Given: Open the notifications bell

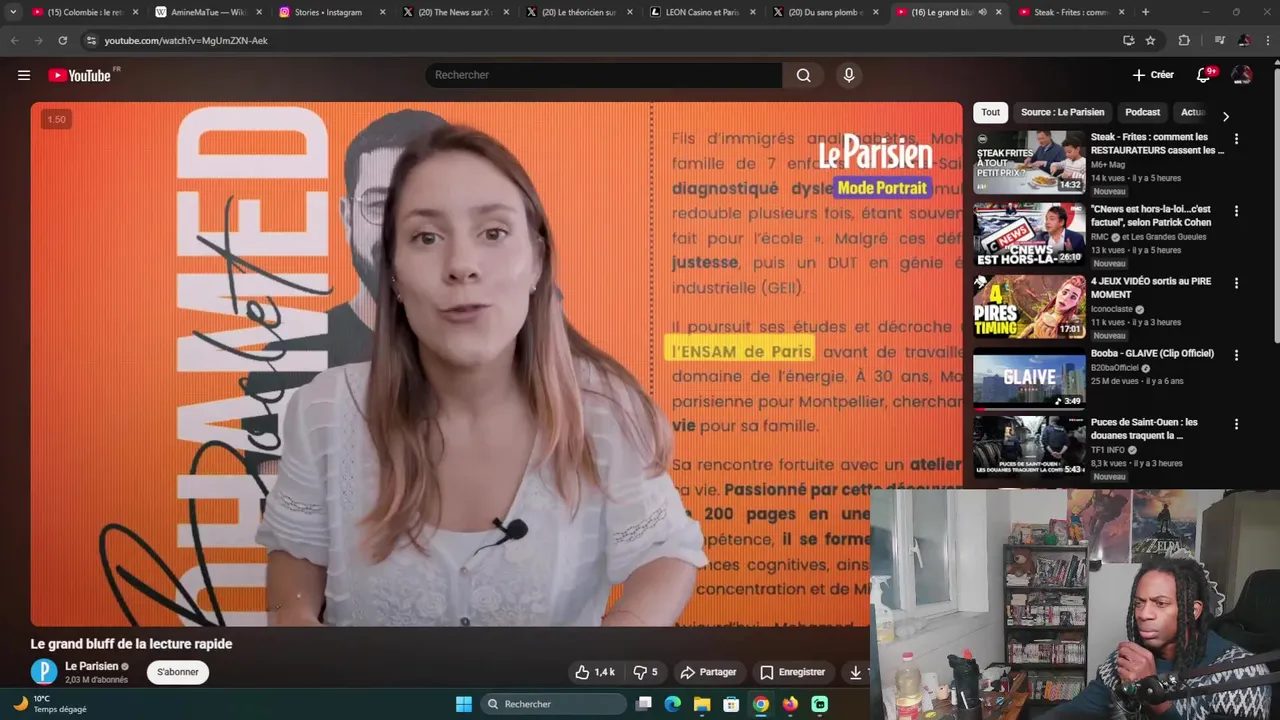Looking at the screenshot, I should pos(1204,75).
